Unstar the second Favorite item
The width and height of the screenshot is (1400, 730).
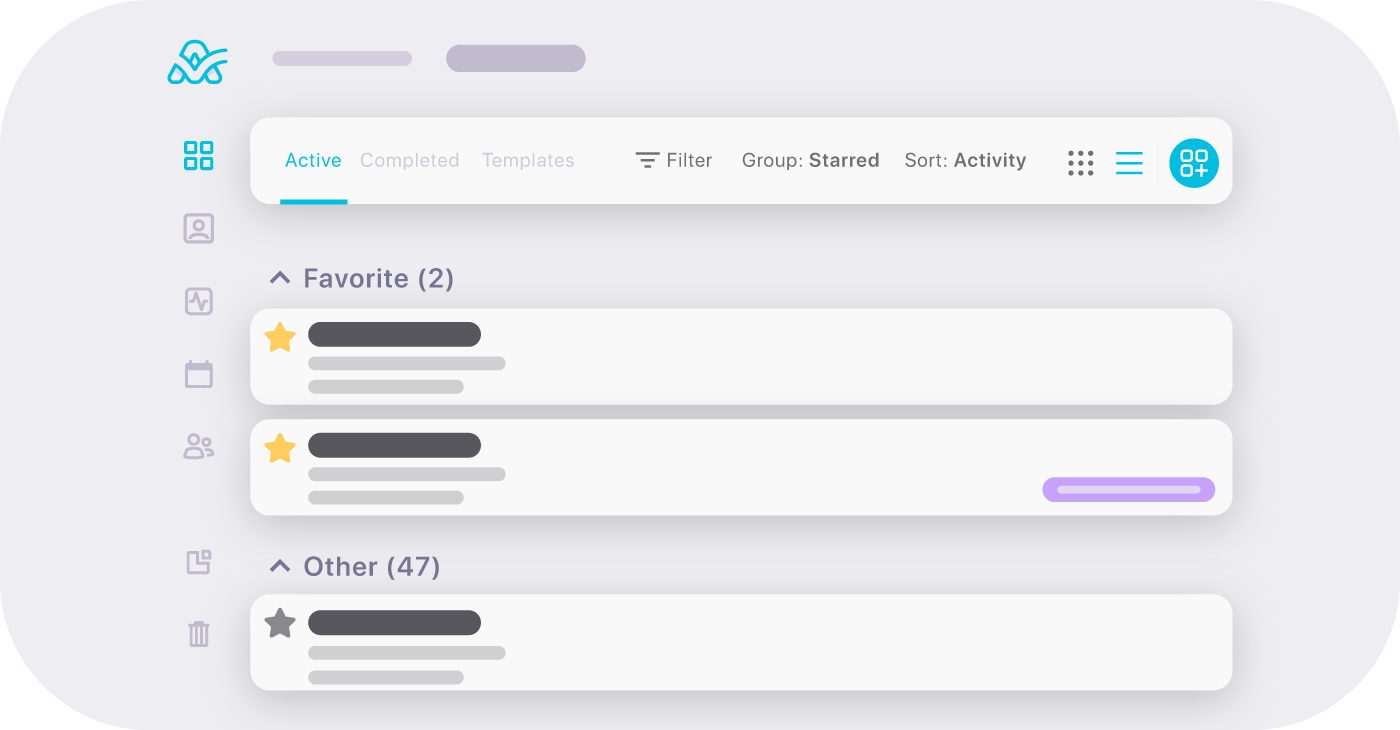[280, 448]
